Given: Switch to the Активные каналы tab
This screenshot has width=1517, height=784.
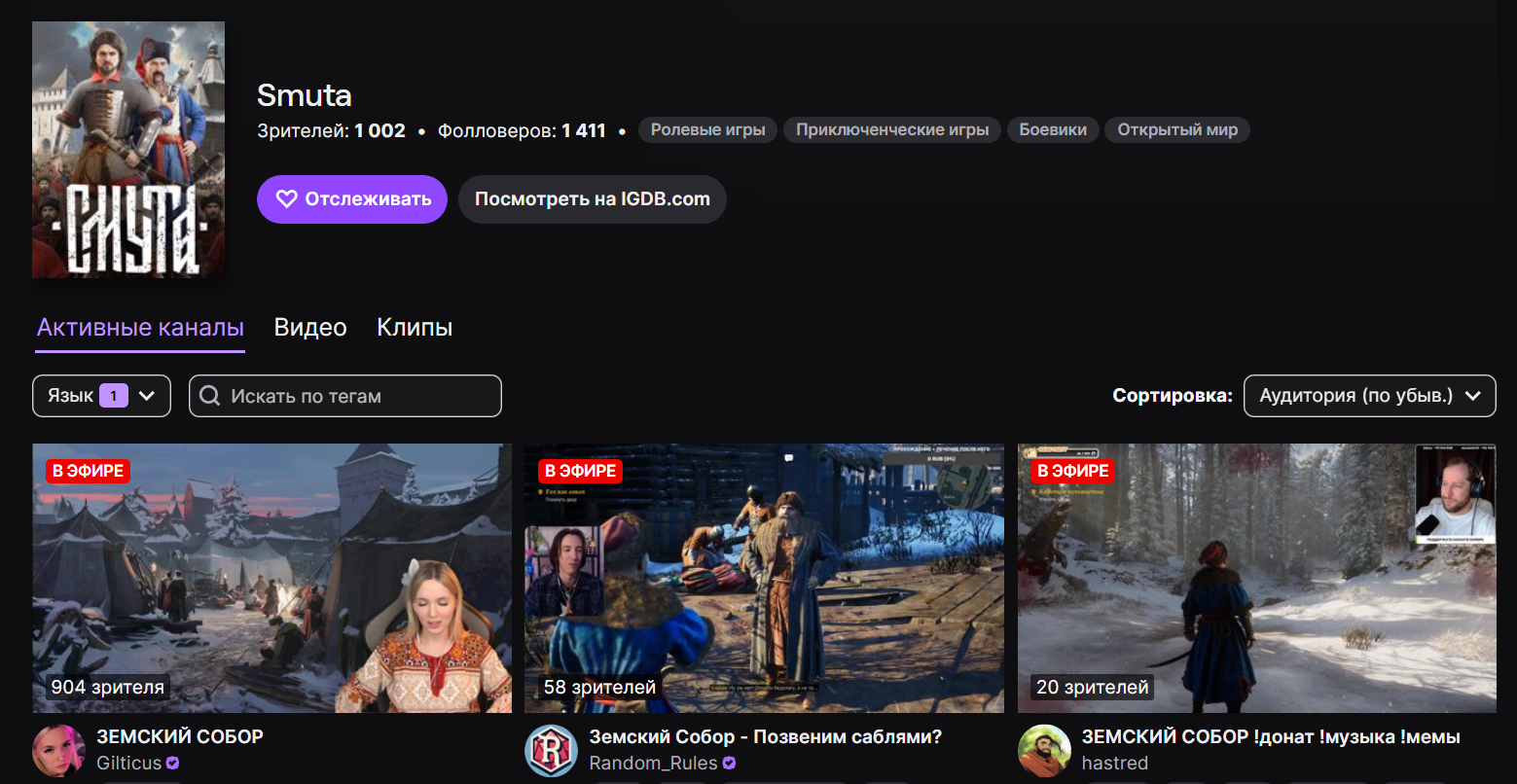Looking at the screenshot, I should [140, 328].
